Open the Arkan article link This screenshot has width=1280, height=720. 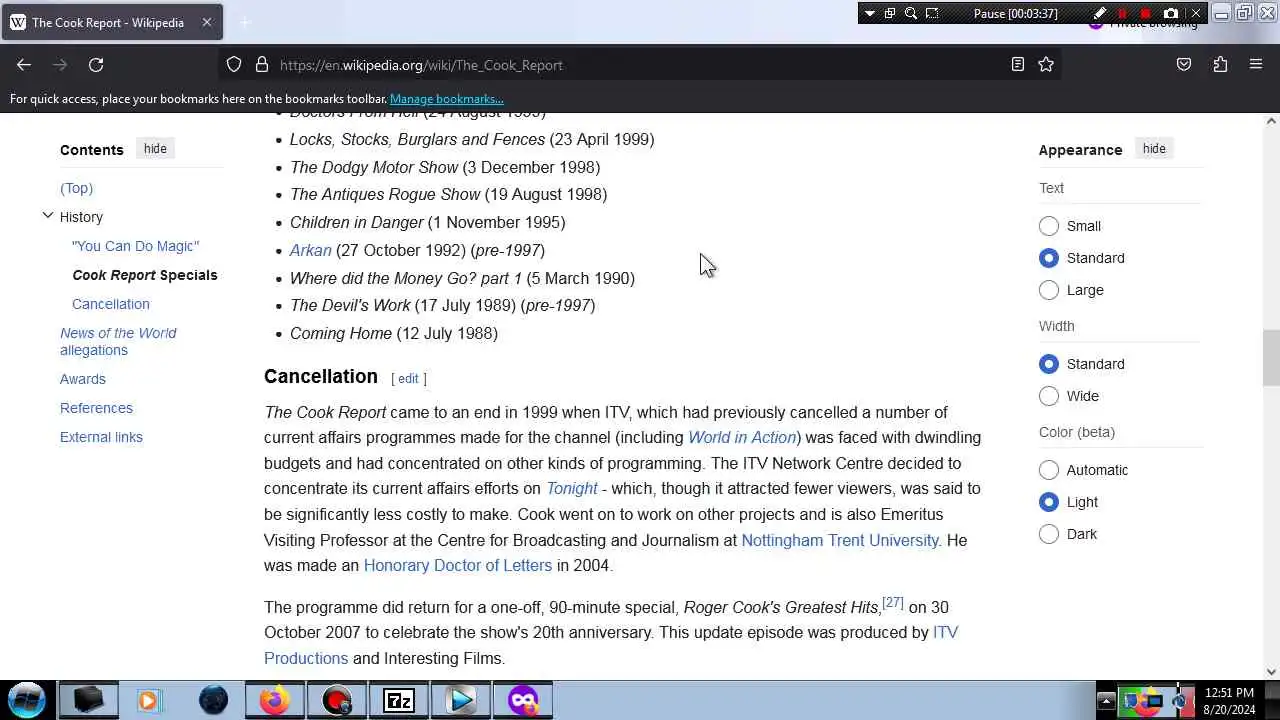pyautogui.click(x=310, y=250)
